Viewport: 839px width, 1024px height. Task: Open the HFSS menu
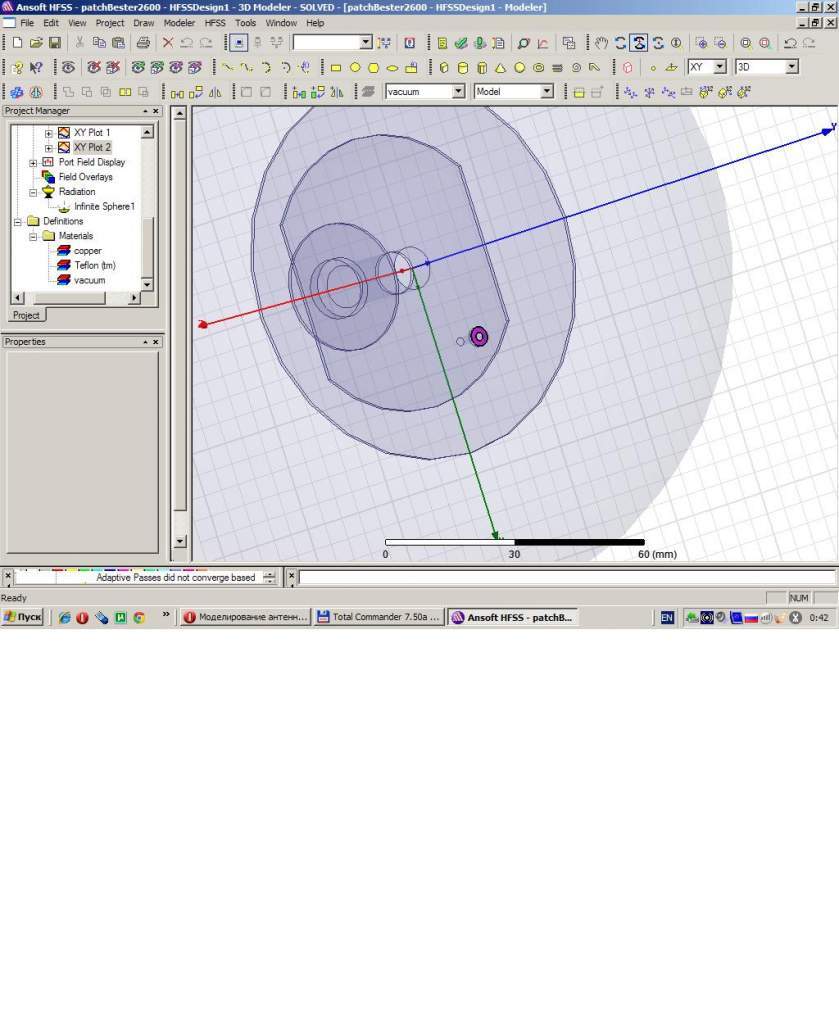[215, 22]
